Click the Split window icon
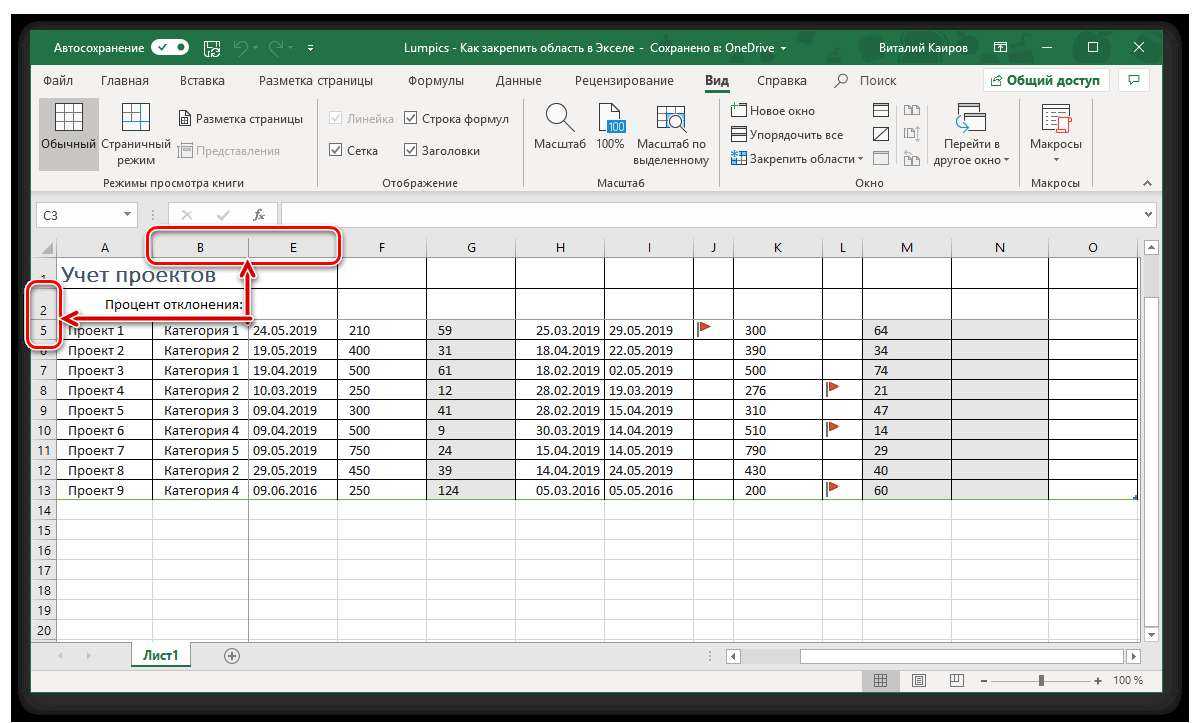 click(881, 110)
